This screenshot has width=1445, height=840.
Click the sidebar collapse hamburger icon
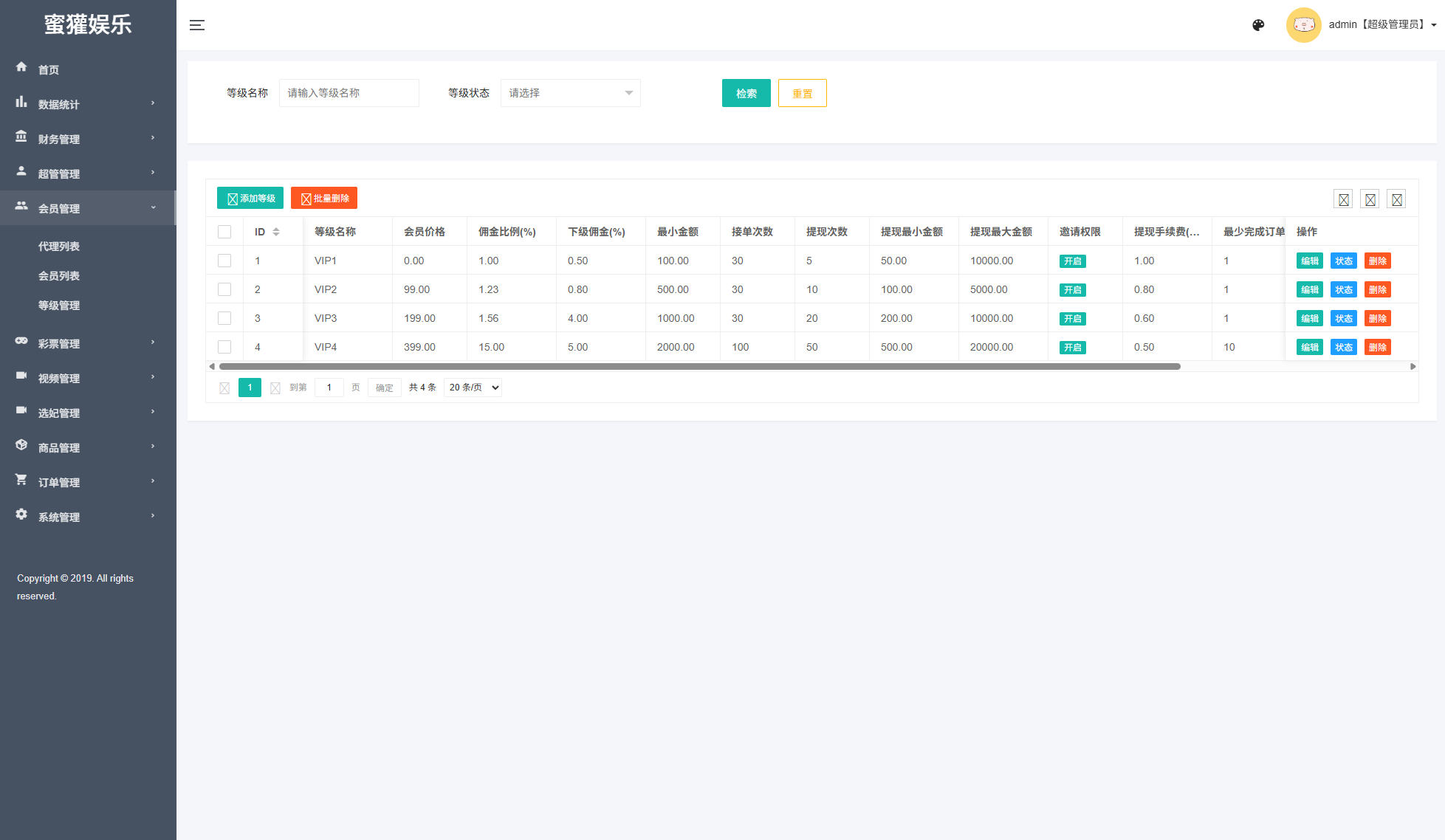197,25
